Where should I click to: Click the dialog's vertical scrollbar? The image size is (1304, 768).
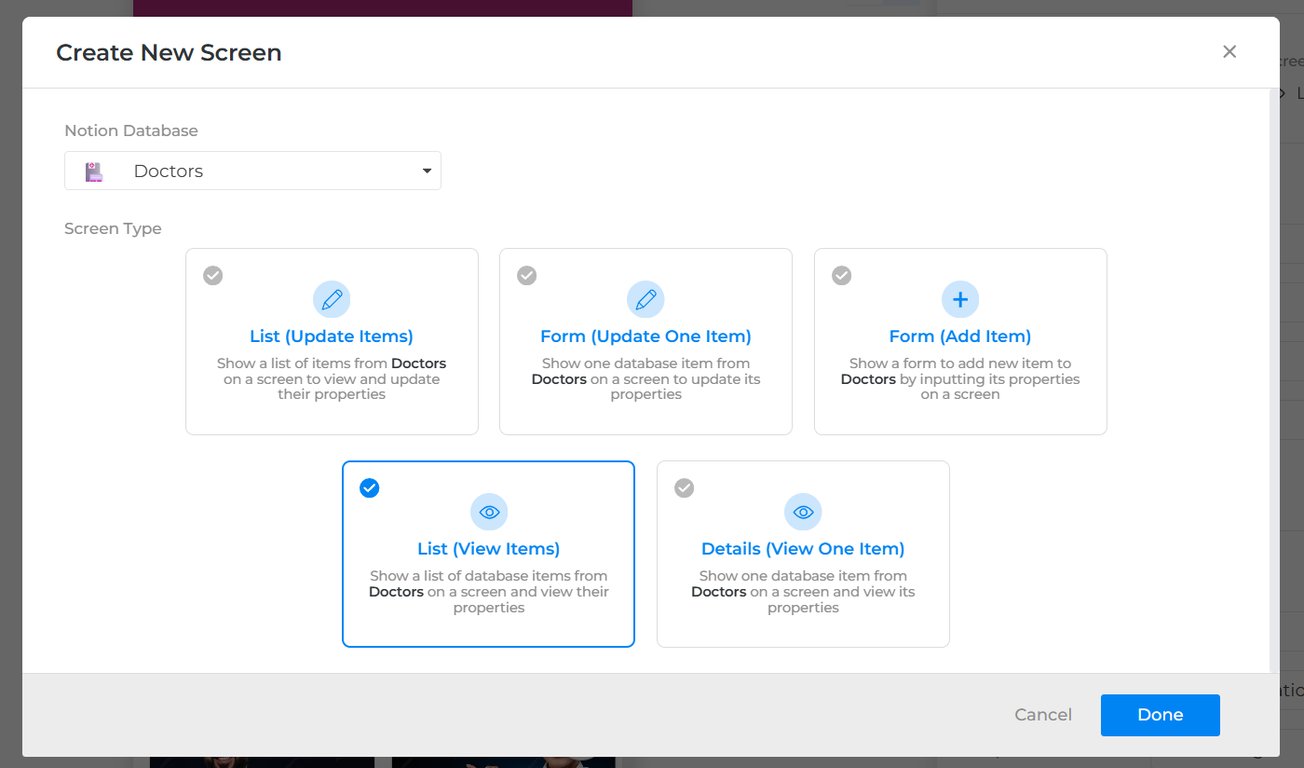(1274, 380)
